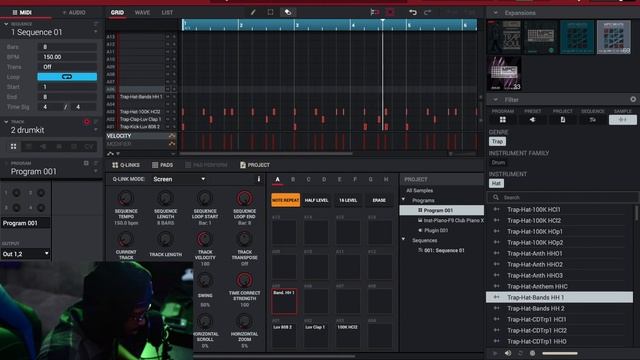Click the Program filter grid icon
The image size is (640, 360).
502,120
